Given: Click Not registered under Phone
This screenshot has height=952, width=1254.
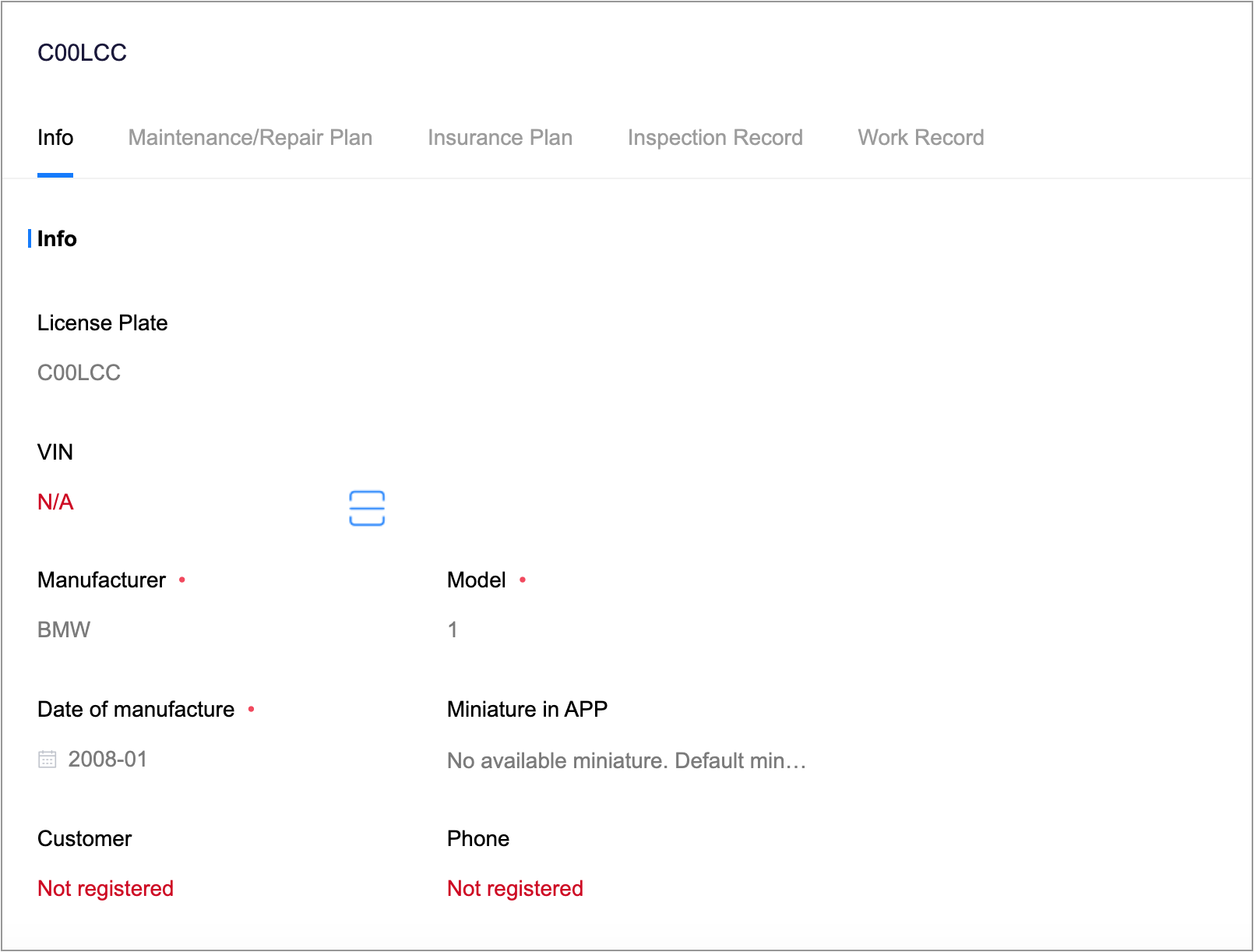Looking at the screenshot, I should coord(515,889).
